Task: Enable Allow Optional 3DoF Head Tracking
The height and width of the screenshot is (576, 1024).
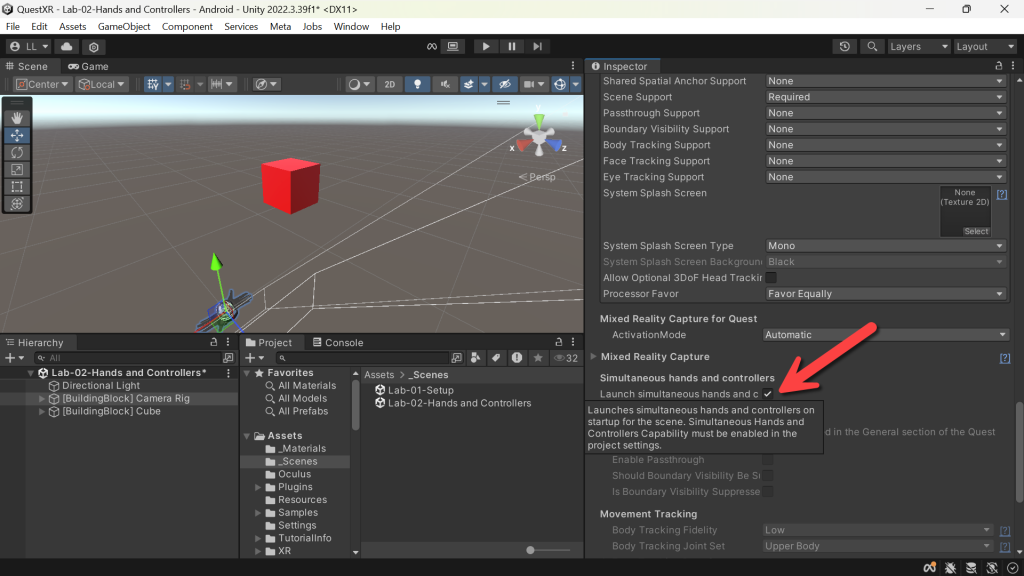Action: pos(771,278)
